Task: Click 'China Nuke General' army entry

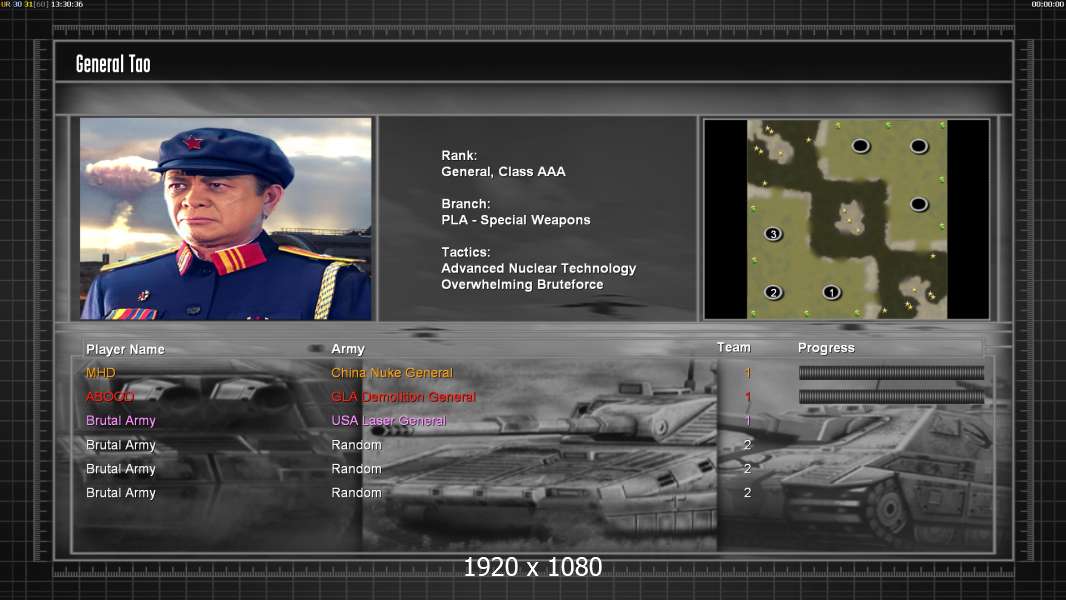Action: (392, 372)
